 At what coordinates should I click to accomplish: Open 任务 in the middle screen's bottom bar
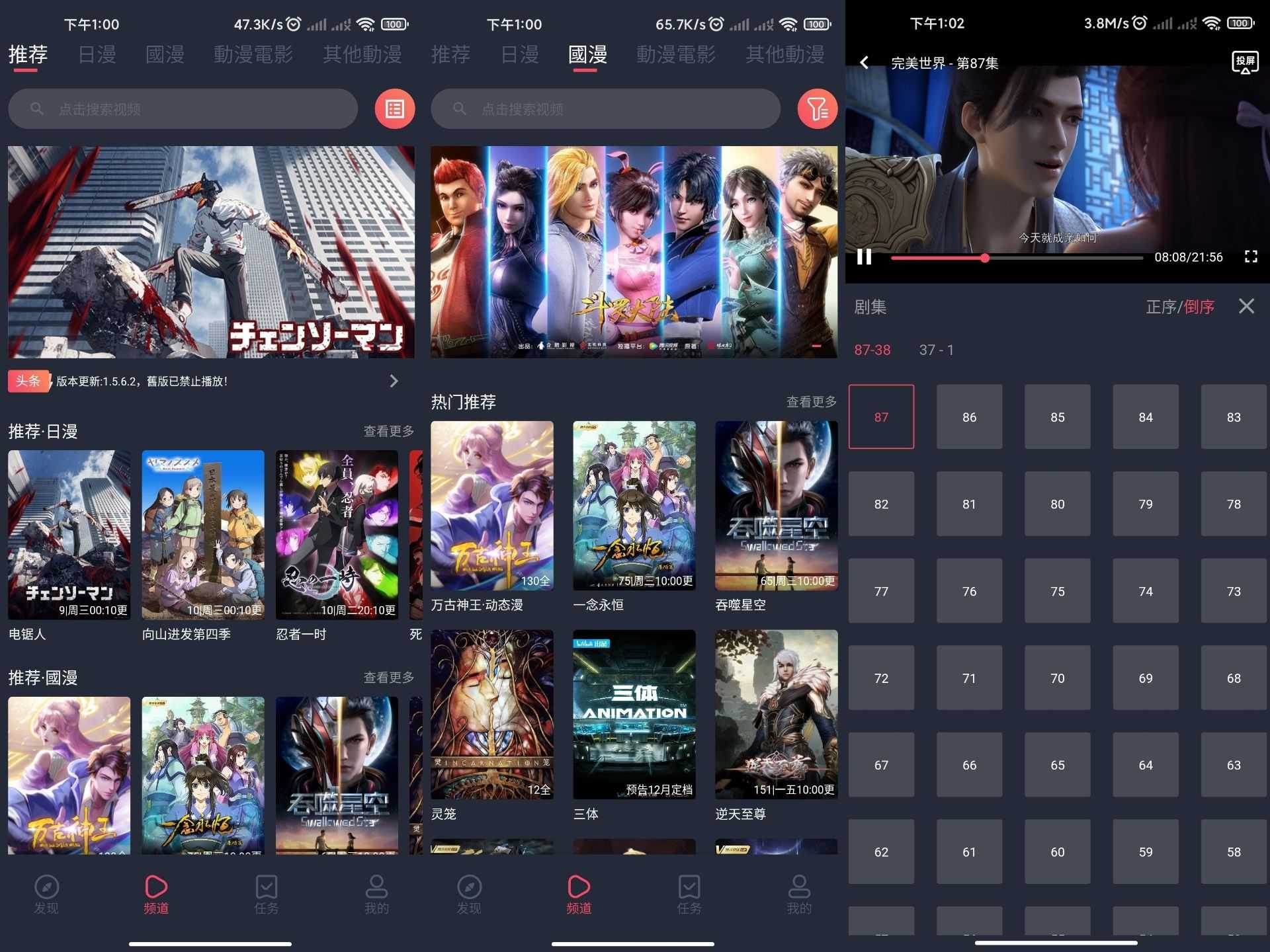click(x=689, y=895)
